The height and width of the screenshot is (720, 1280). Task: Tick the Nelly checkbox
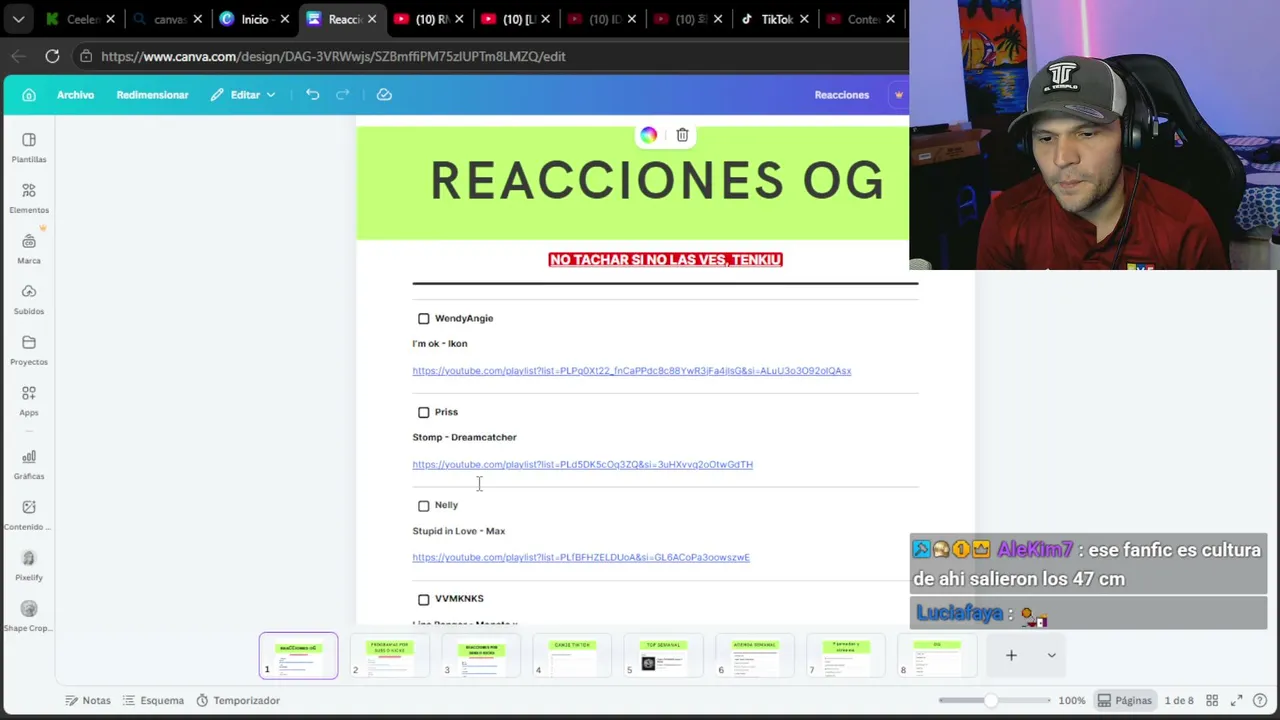424,506
